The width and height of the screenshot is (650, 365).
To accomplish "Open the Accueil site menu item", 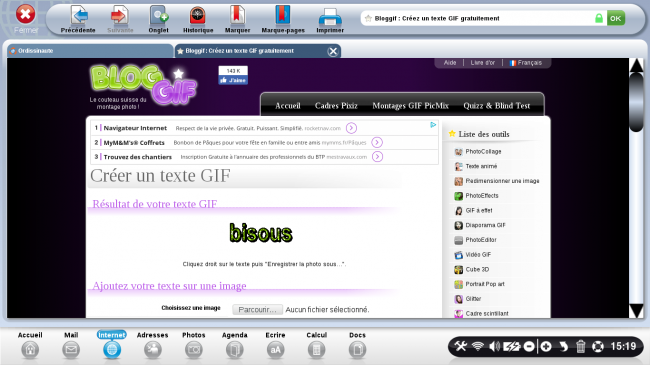I will 288,106.
